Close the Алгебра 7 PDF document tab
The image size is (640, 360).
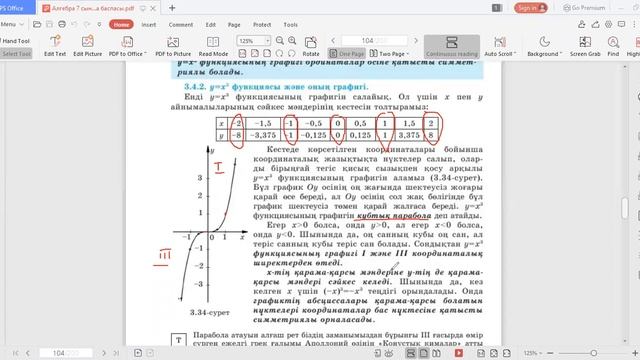tap(153, 8)
